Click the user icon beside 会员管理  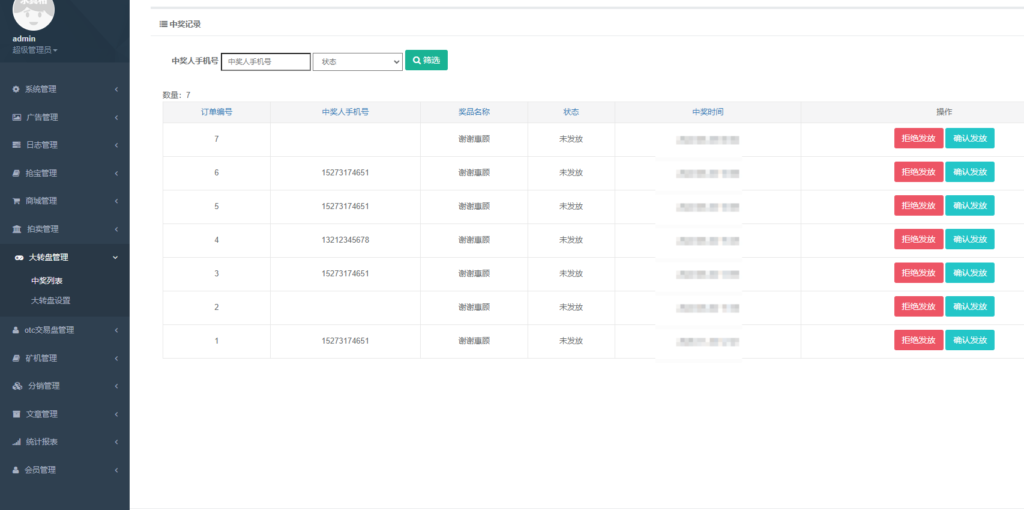16,470
